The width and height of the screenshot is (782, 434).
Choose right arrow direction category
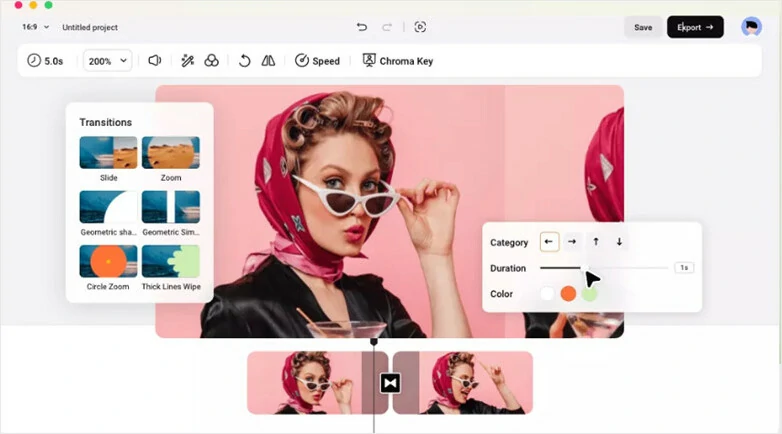click(572, 242)
